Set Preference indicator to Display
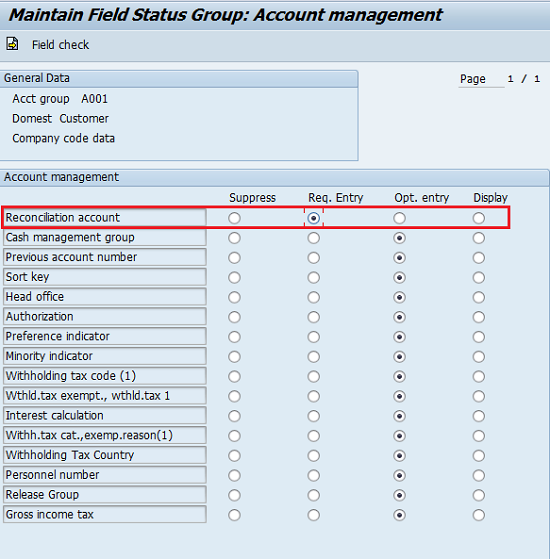 click(479, 337)
